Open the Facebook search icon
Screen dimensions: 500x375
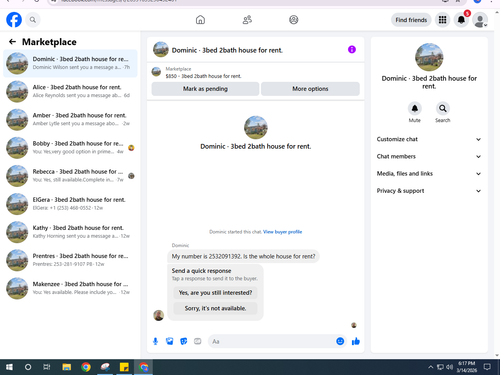(33, 20)
